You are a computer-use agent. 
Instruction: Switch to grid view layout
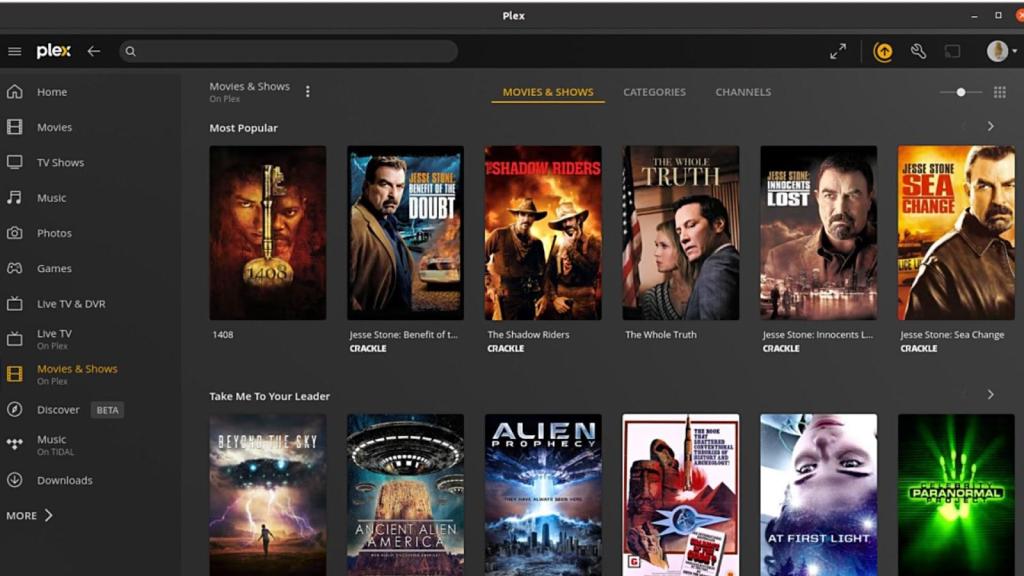click(x=999, y=91)
